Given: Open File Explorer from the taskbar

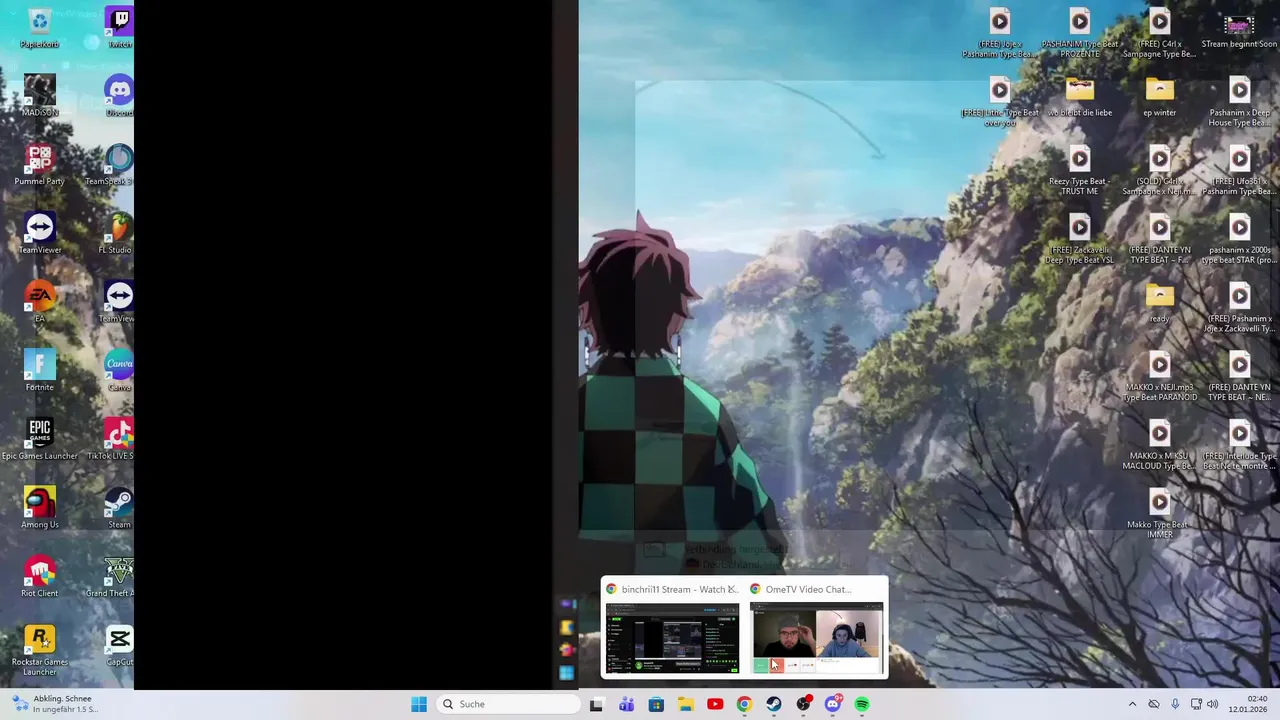Looking at the screenshot, I should pos(685,704).
